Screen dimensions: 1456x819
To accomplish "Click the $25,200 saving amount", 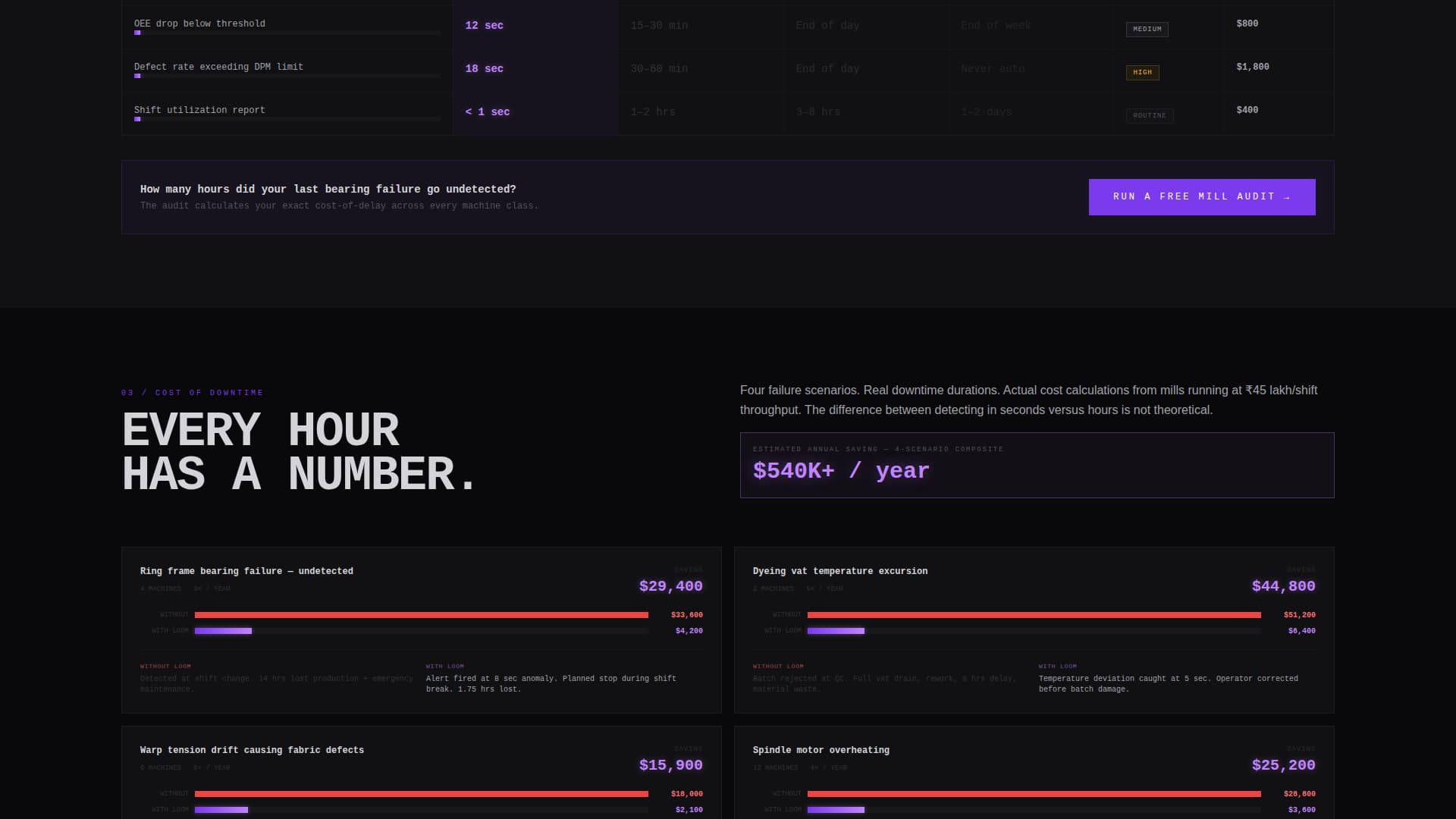I will (x=1283, y=765).
